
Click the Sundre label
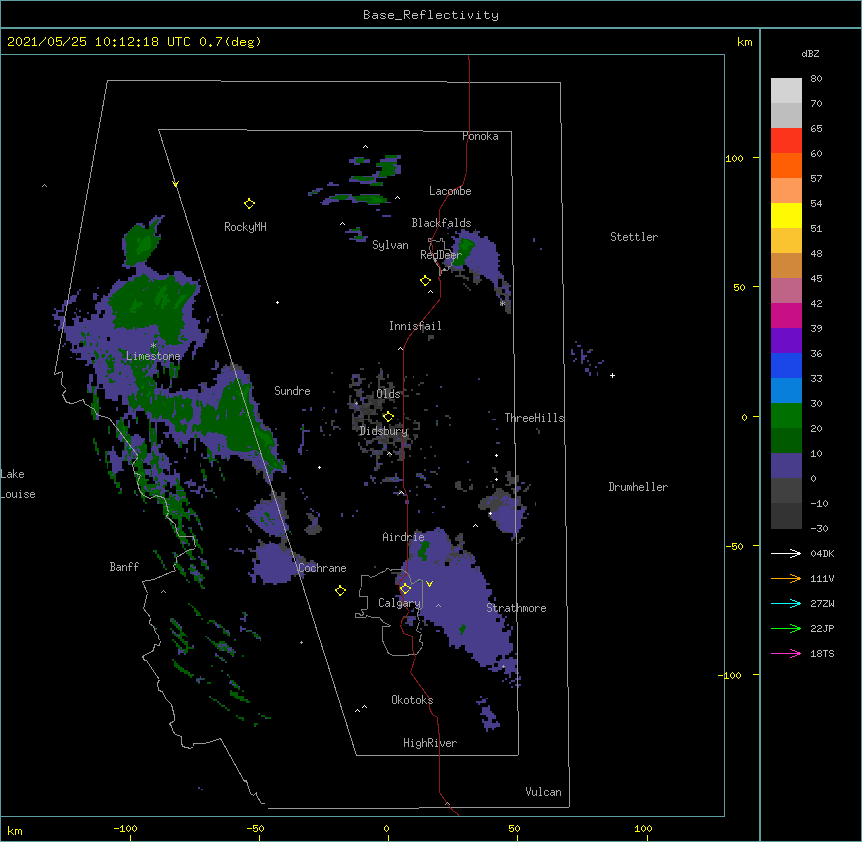(292, 391)
